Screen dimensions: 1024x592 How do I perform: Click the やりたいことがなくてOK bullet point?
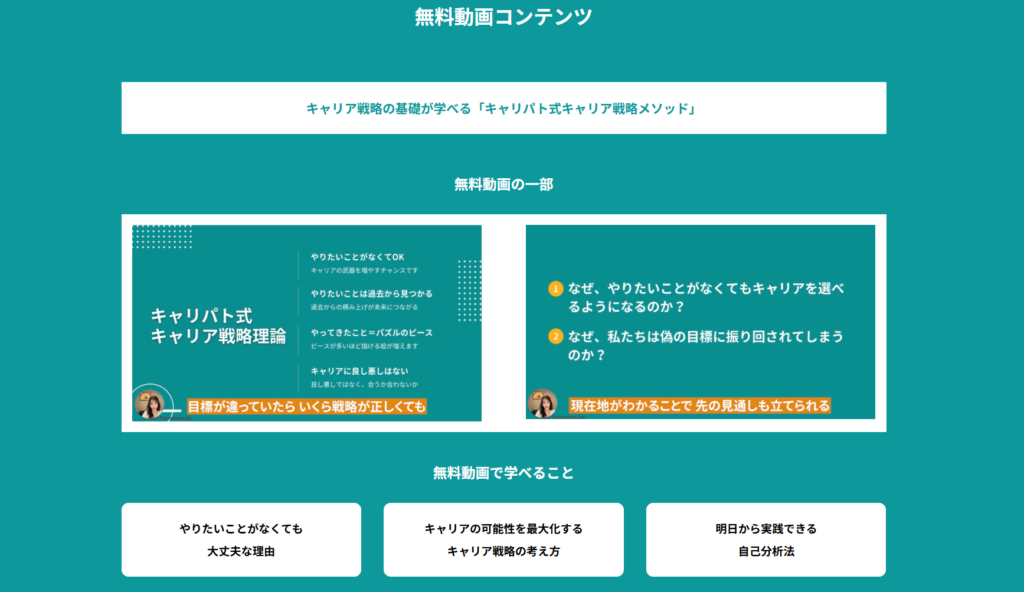[357, 257]
